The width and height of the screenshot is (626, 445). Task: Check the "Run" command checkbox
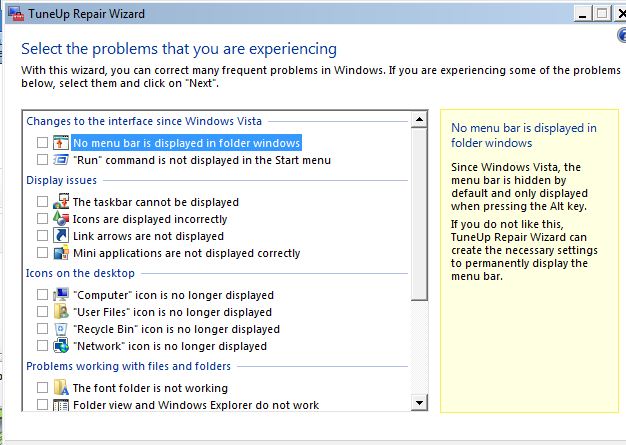point(42,160)
